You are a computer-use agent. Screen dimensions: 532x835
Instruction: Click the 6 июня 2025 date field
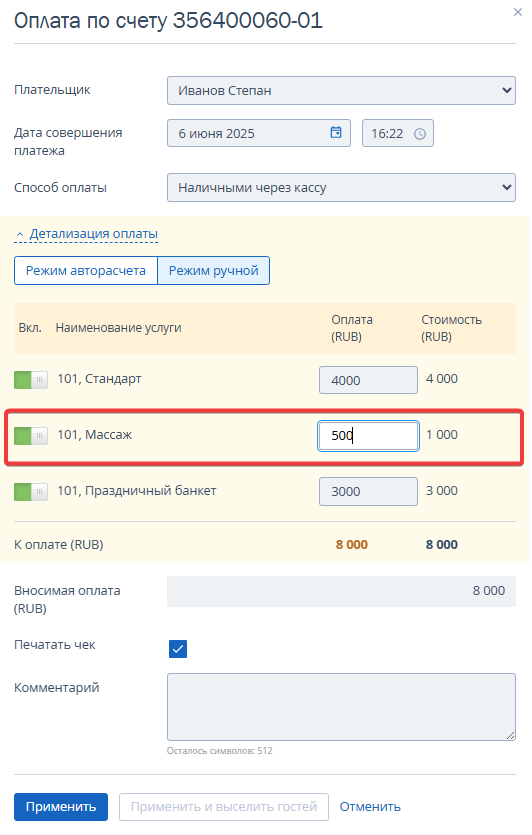tap(259, 133)
